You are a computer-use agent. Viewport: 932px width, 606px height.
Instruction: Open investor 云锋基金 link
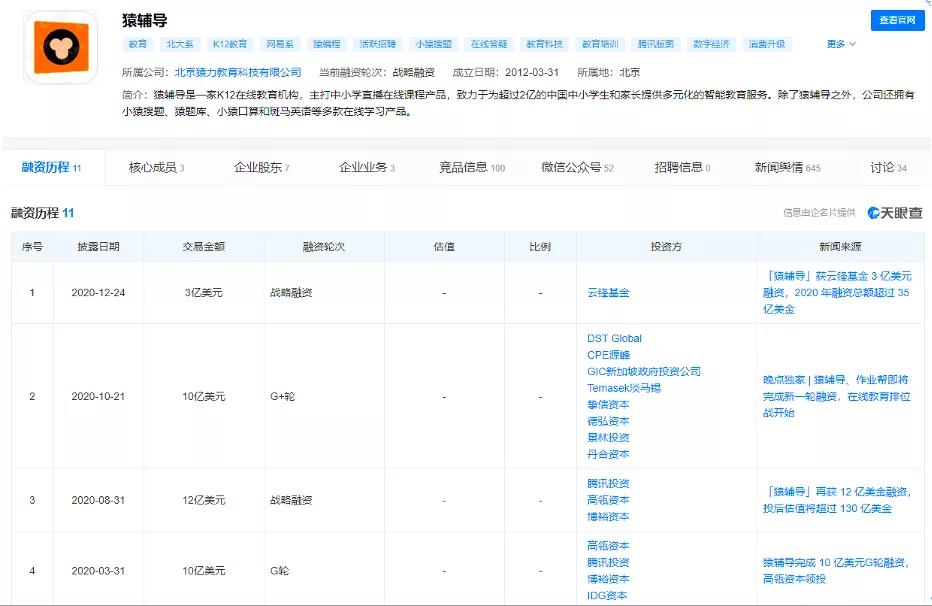608,292
